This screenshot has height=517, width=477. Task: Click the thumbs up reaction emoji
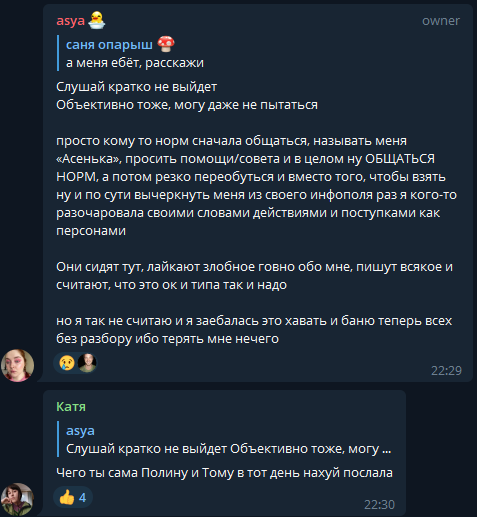tap(67, 497)
